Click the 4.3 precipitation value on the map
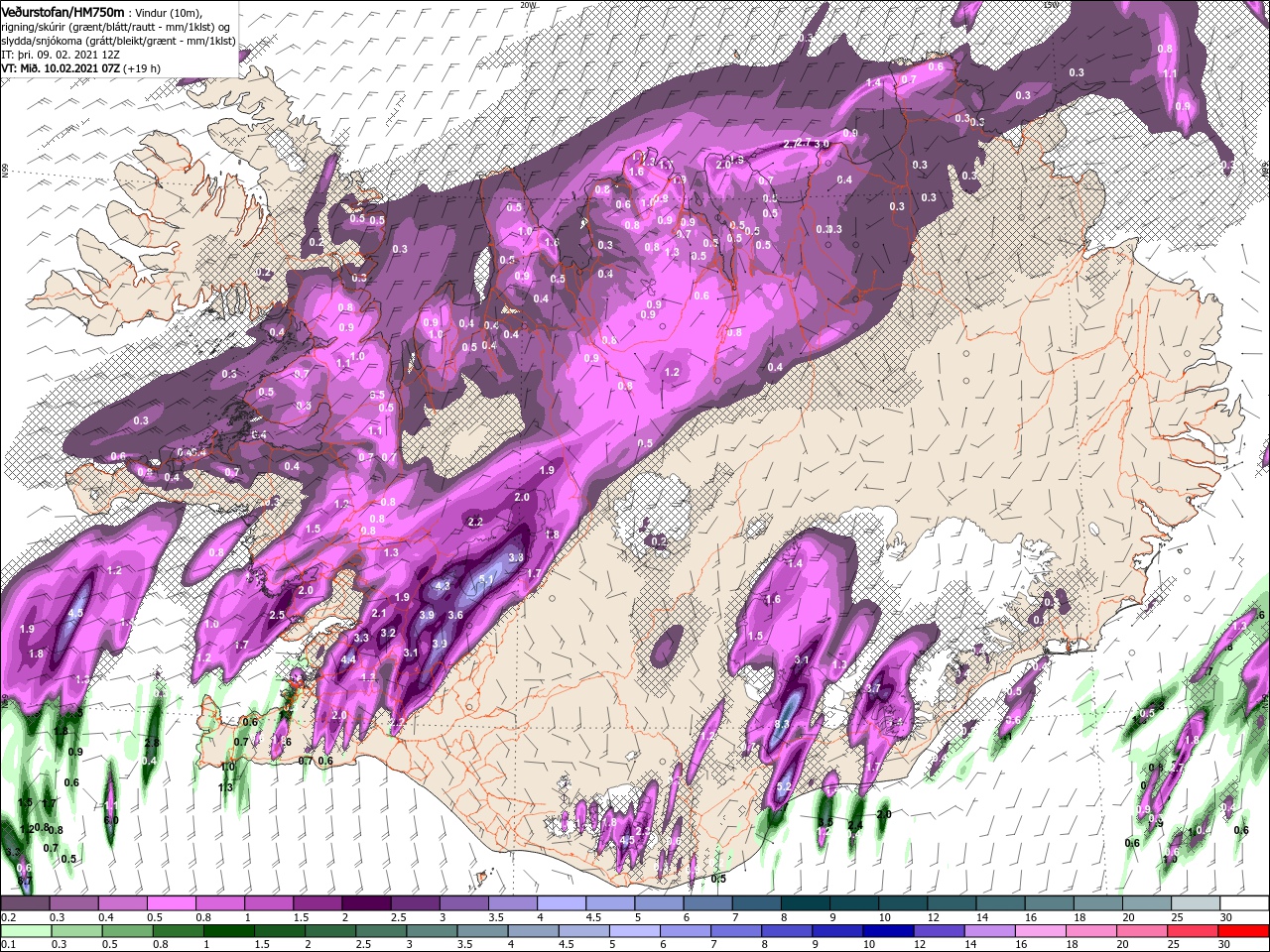The width and height of the screenshot is (1270, 952). (443, 586)
